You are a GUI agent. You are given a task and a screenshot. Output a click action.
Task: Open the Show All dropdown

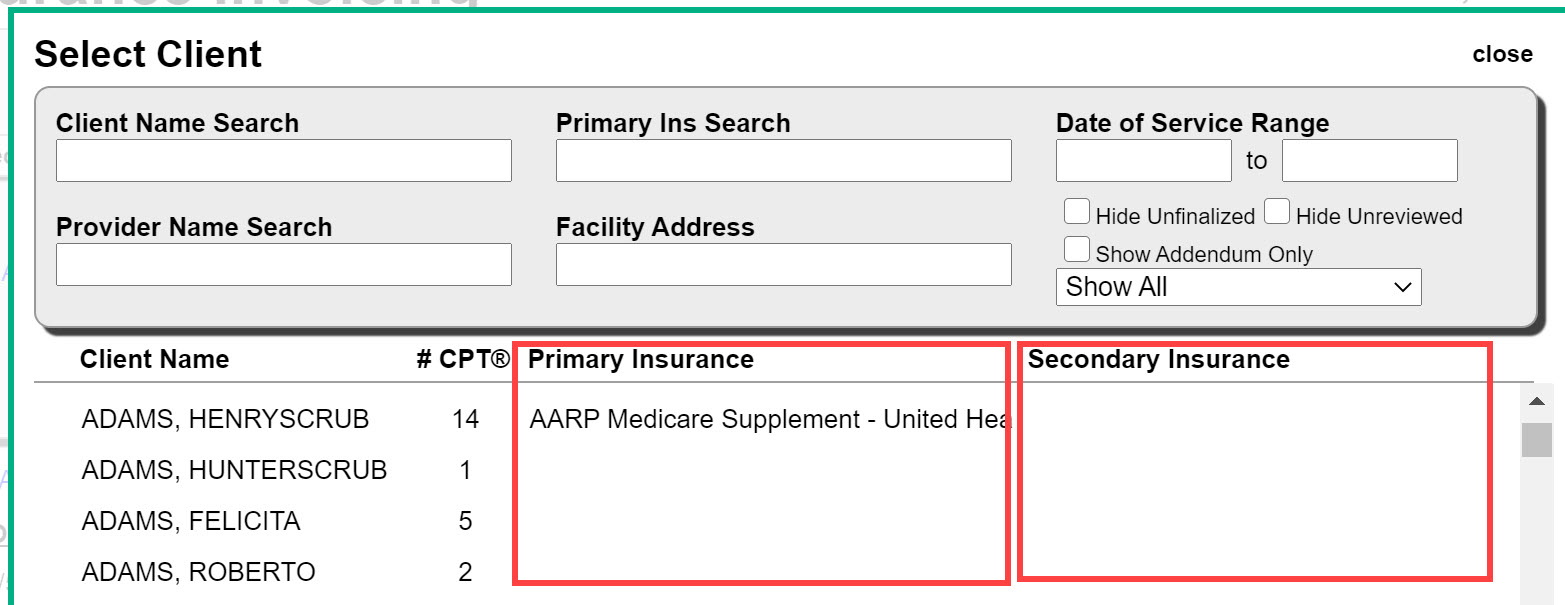point(1238,287)
